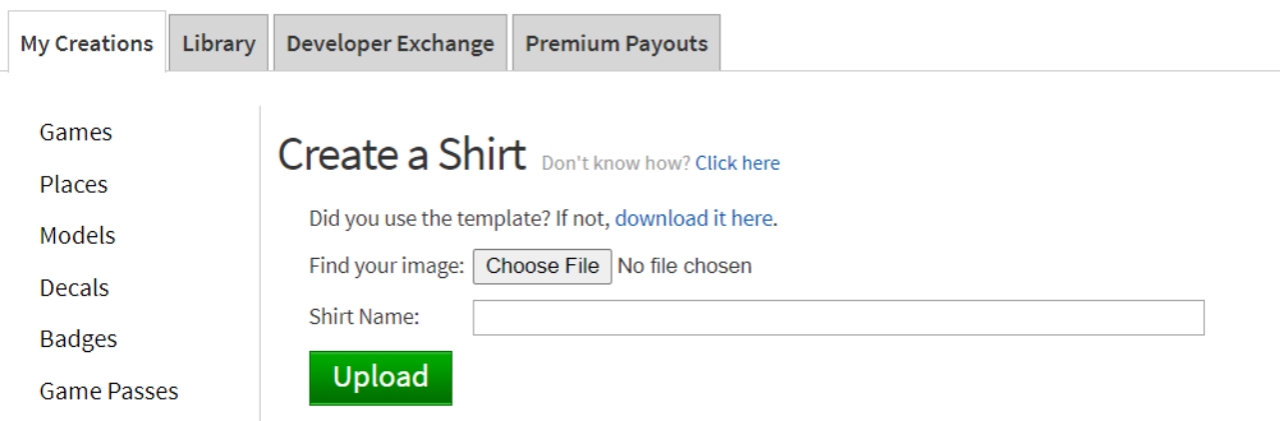Select the Premium Payouts tab

point(616,43)
